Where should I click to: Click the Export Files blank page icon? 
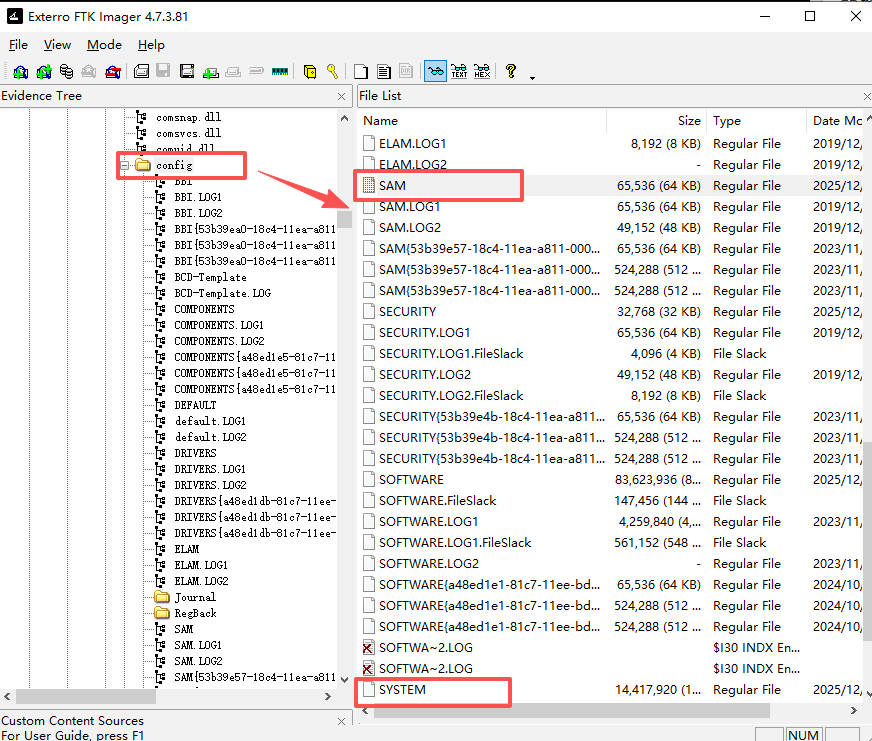tap(361, 71)
